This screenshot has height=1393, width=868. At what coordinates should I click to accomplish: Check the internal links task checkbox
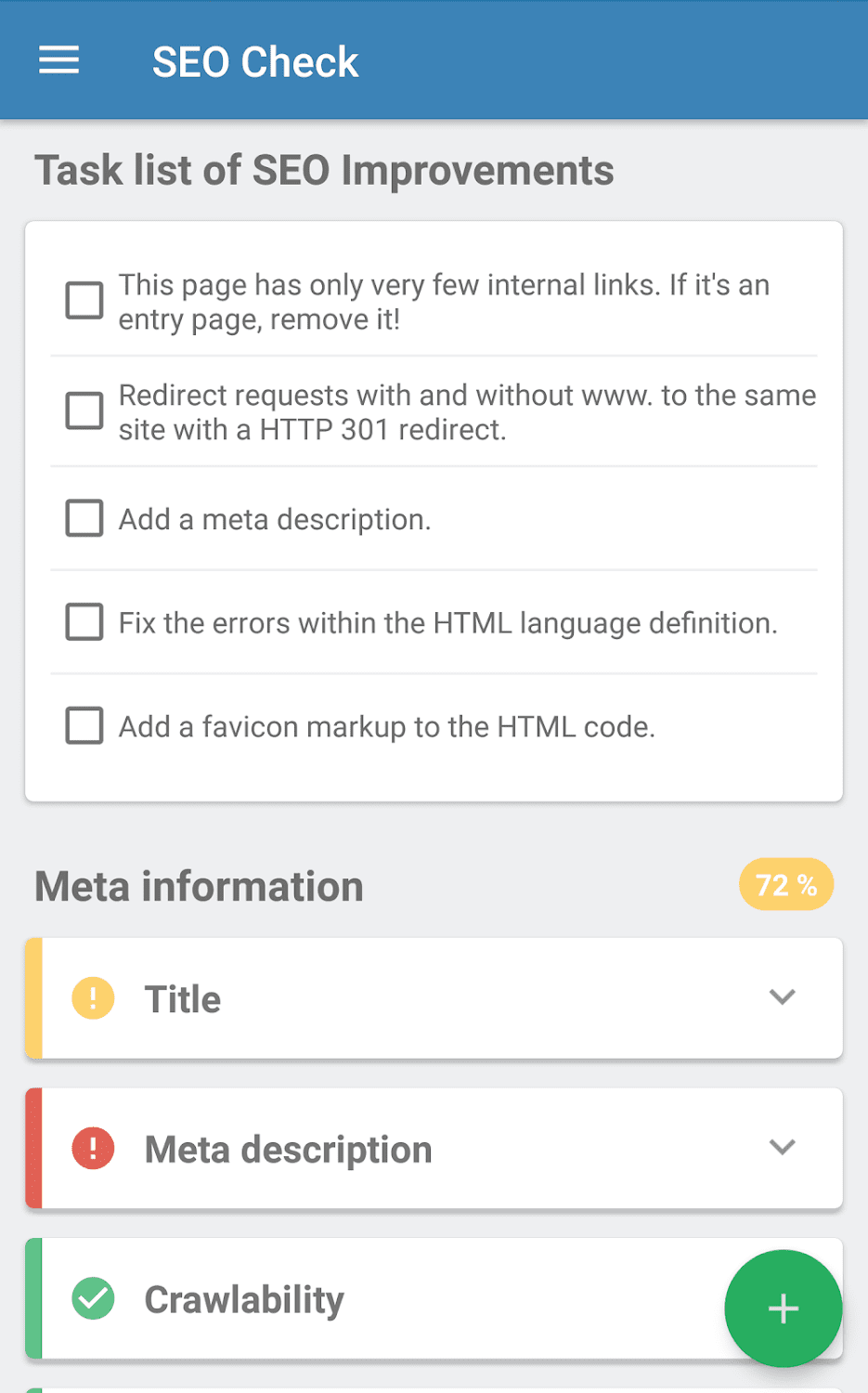pyautogui.click(x=84, y=301)
